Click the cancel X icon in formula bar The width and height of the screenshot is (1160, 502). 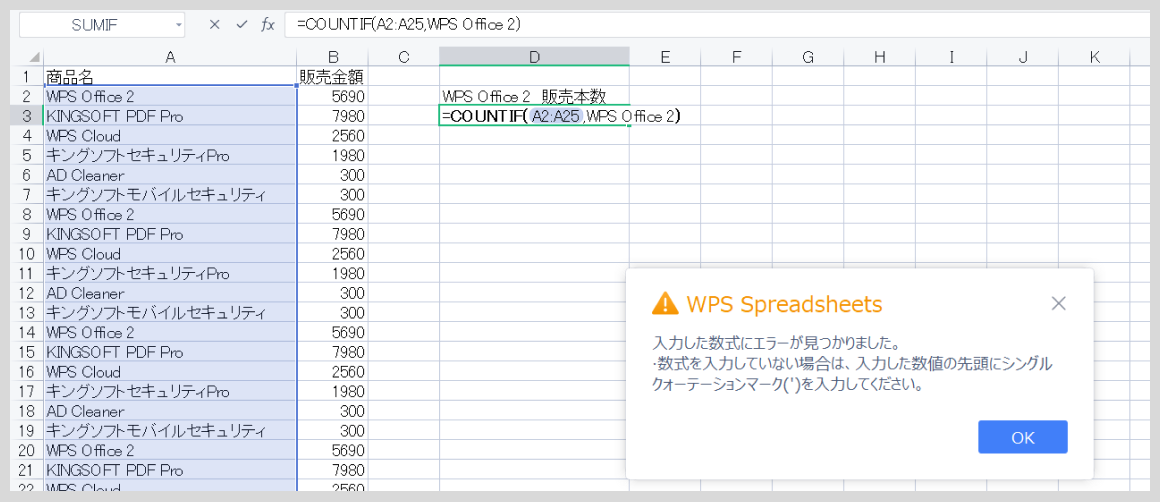click(x=215, y=24)
